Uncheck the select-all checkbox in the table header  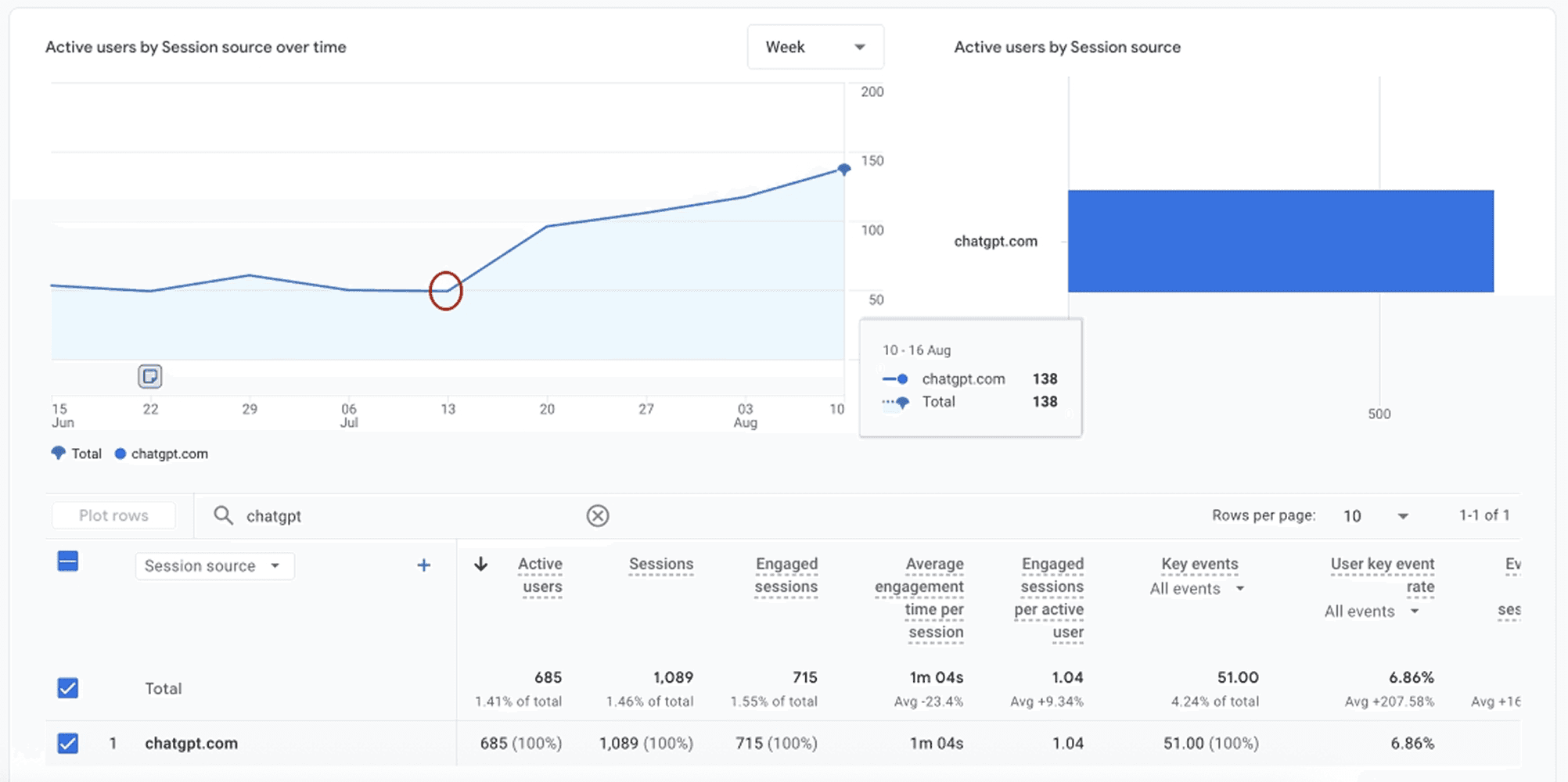pos(68,561)
